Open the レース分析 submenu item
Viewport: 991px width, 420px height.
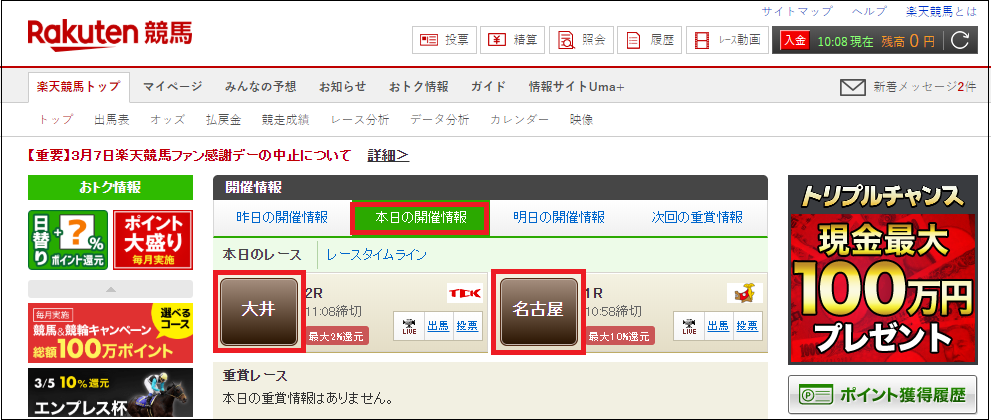(x=360, y=119)
